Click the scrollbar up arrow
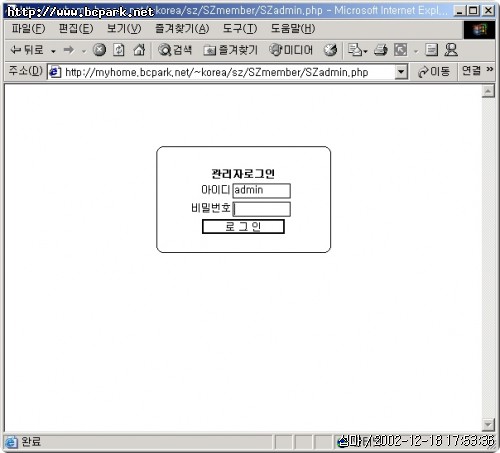Viewport: 500px width, 453px height. [x=488, y=91]
